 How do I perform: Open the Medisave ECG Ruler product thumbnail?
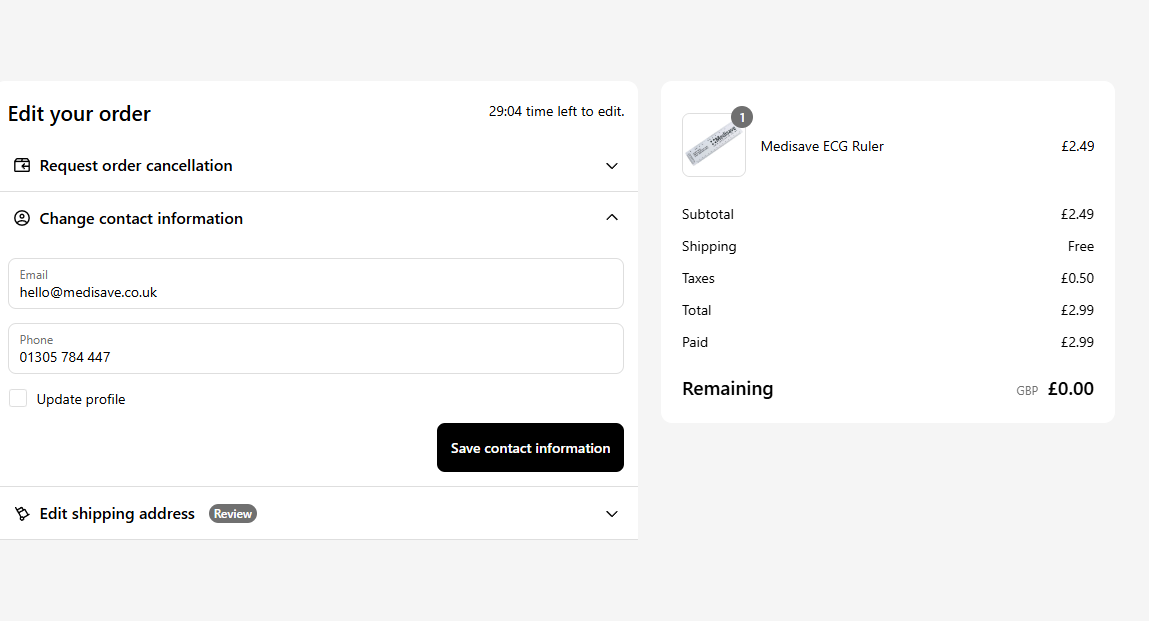tap(713, 146)
